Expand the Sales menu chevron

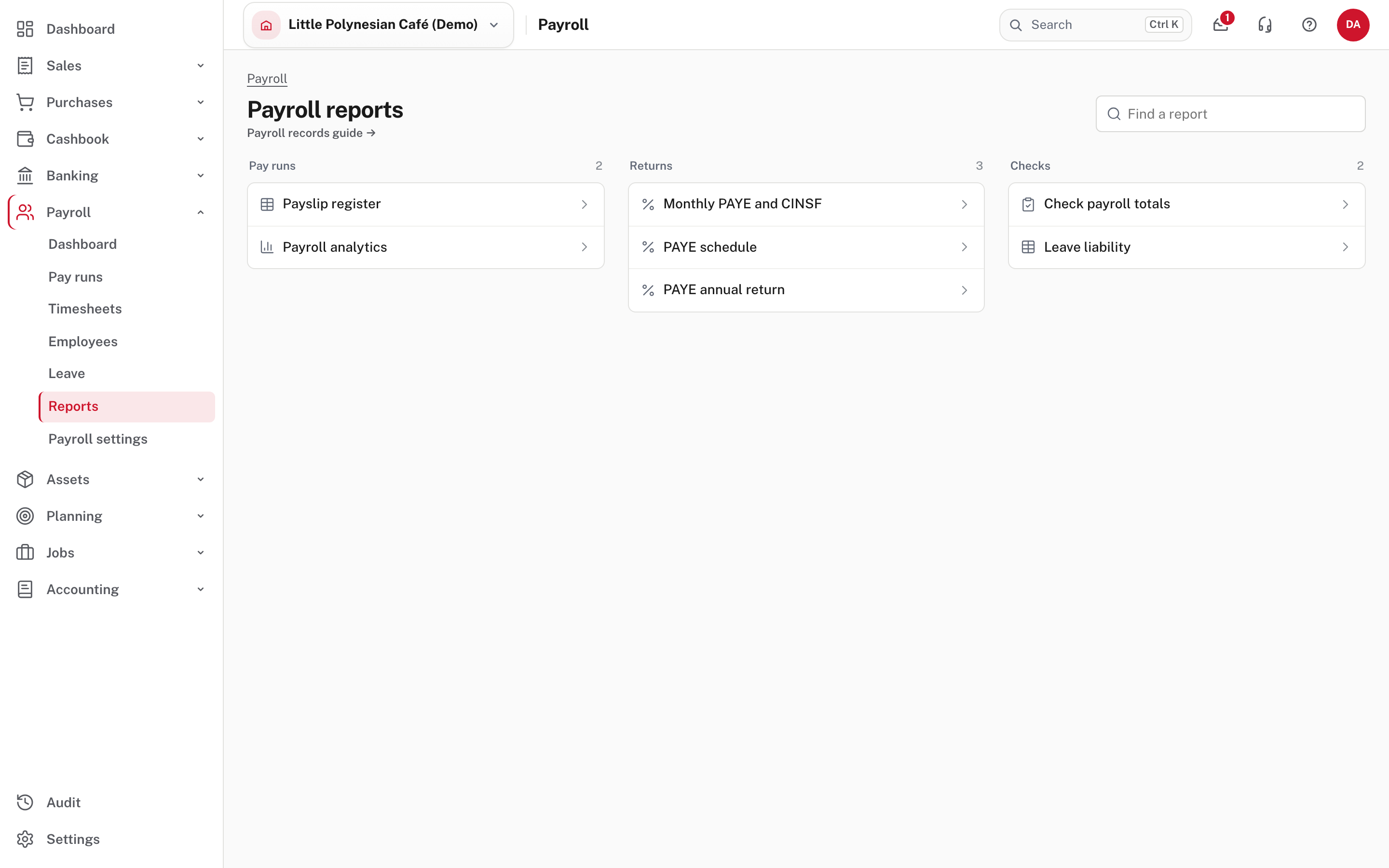point(200,66)
